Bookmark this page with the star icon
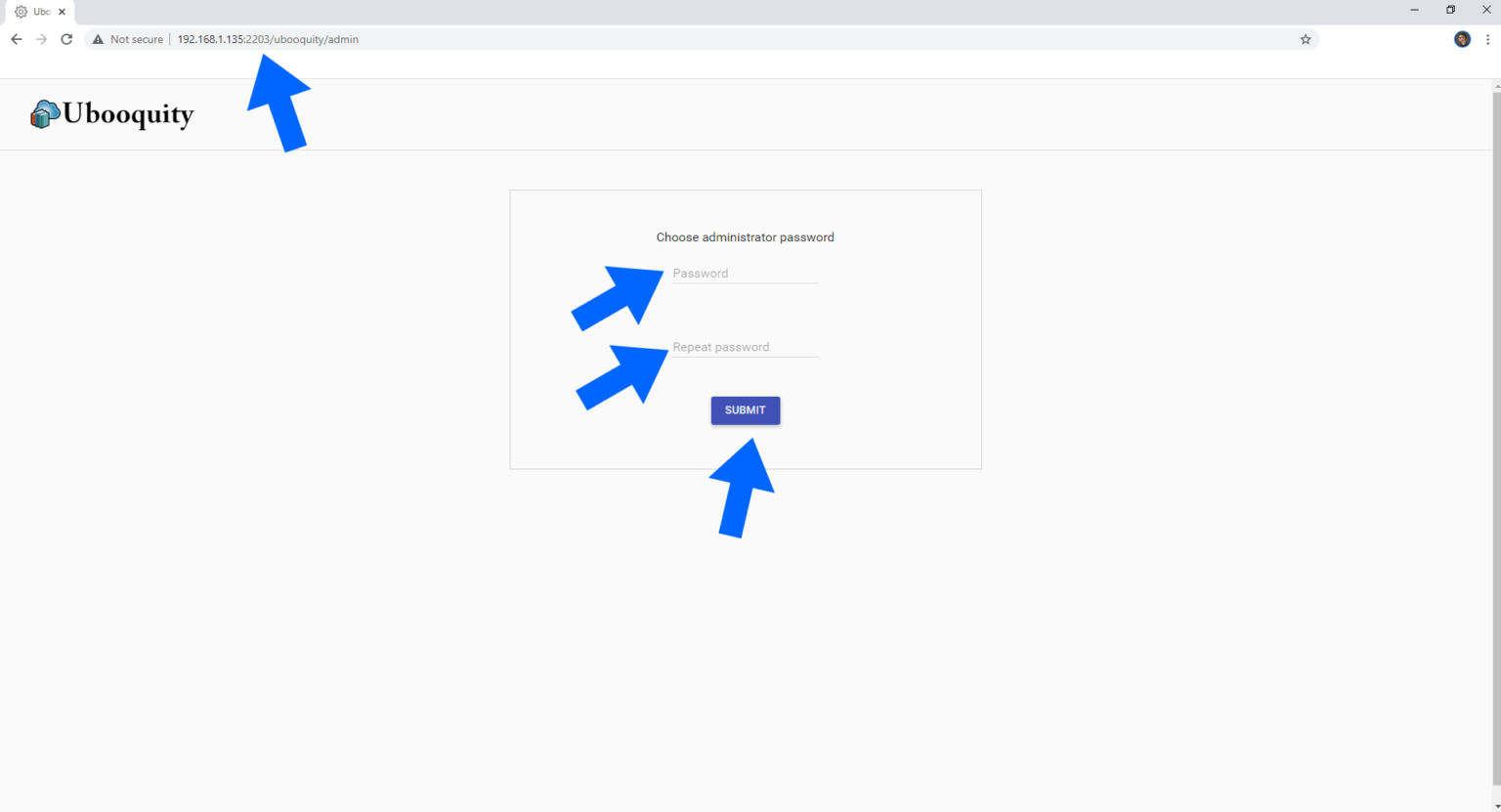1501x812 pixels. pos(1306,39)
